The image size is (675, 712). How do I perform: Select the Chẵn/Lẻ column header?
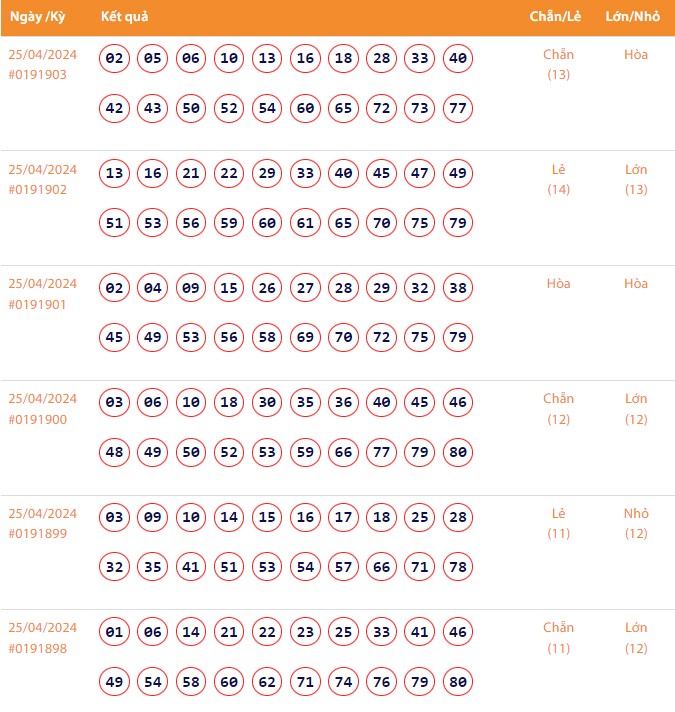coord(558,17)
